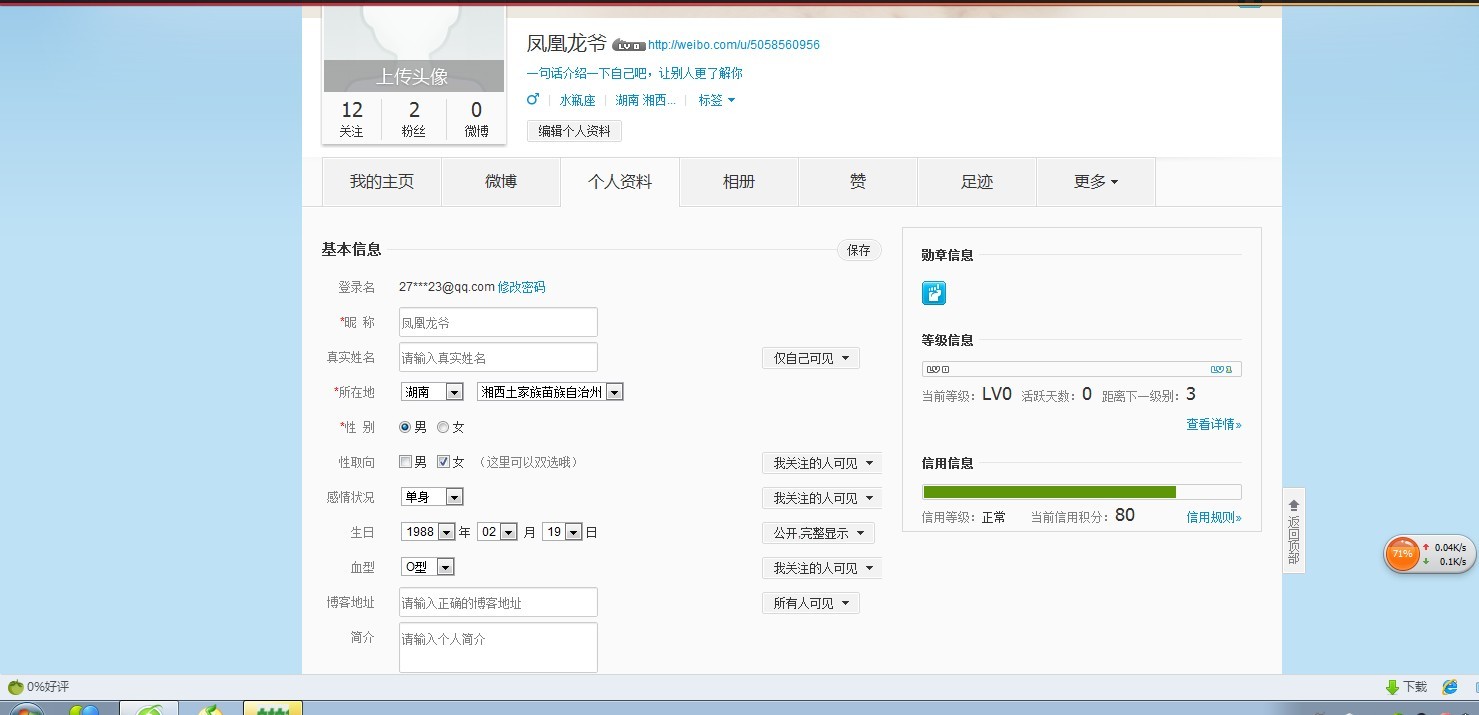Click the 0%好评 rating icon in status bar
The height and width of the screenshot is (715, 1479).
15,687
